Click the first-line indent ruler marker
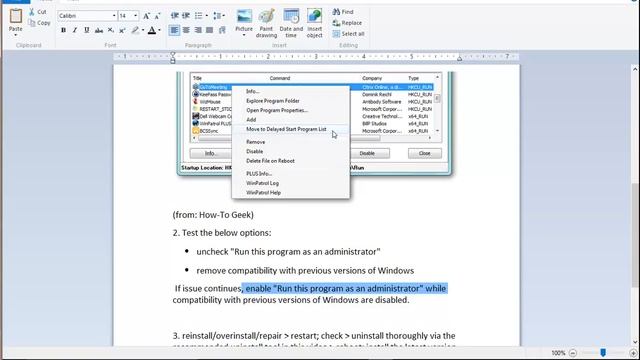The height and width of the screenshot is (360, 640). click(x=173, y=54)
